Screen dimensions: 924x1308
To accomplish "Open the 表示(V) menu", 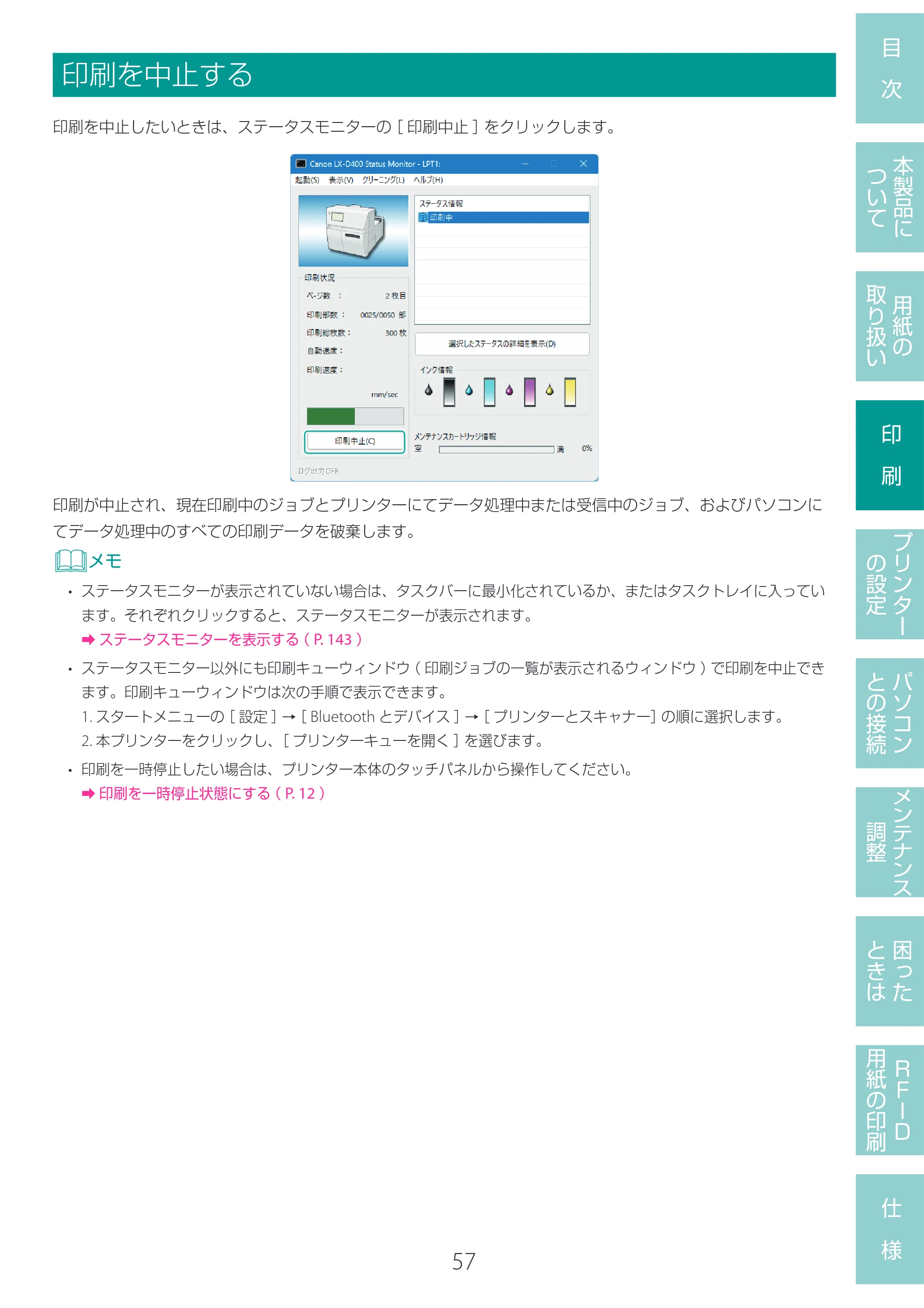I will pyautogui.click(x=340, y=180).
